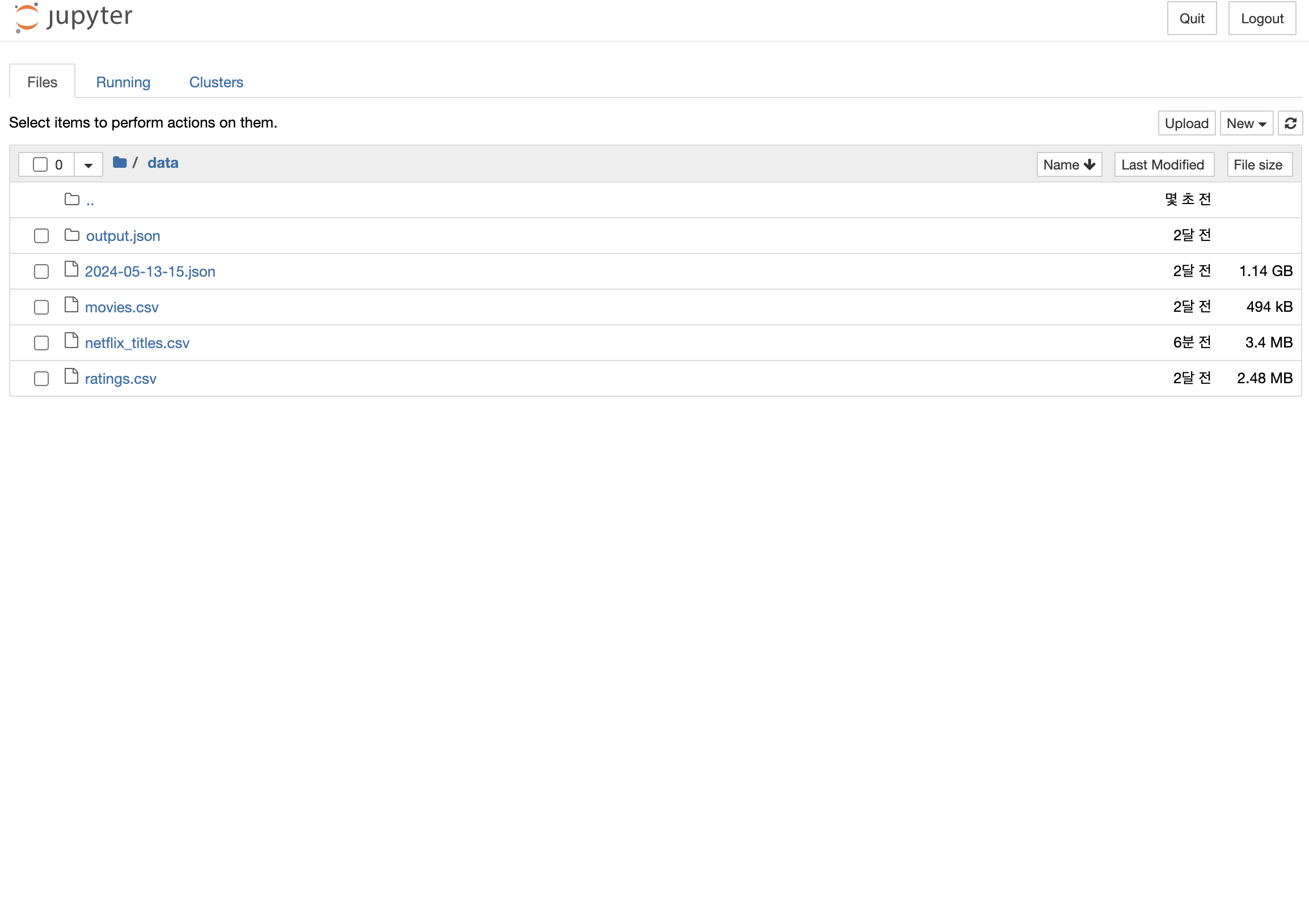
Task: Expand the selection type dropdown arrow
Action: point(88,165)
